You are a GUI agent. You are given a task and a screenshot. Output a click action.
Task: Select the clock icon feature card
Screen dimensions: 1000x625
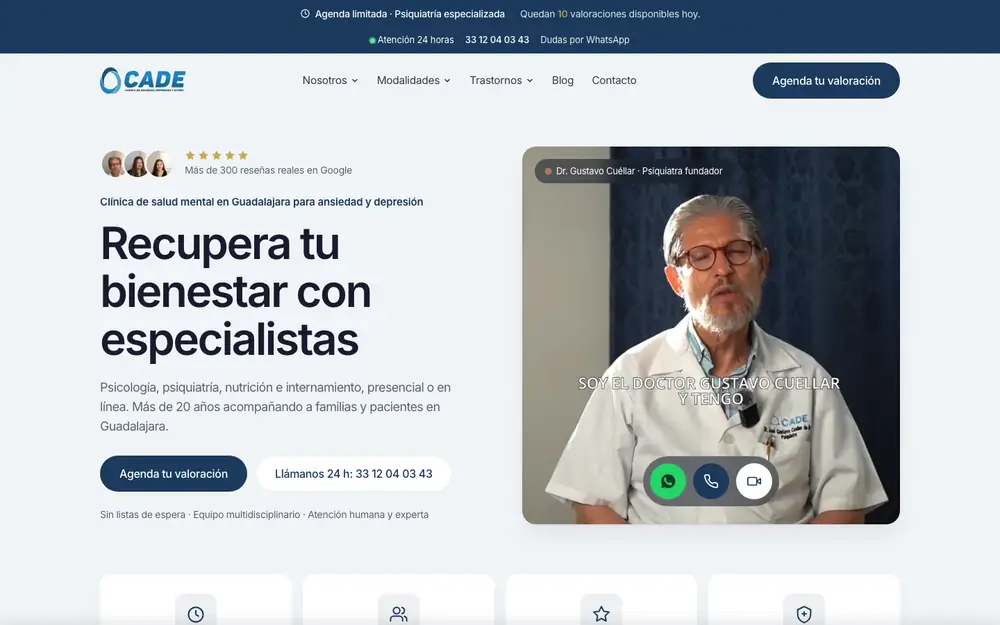[196, 599]
